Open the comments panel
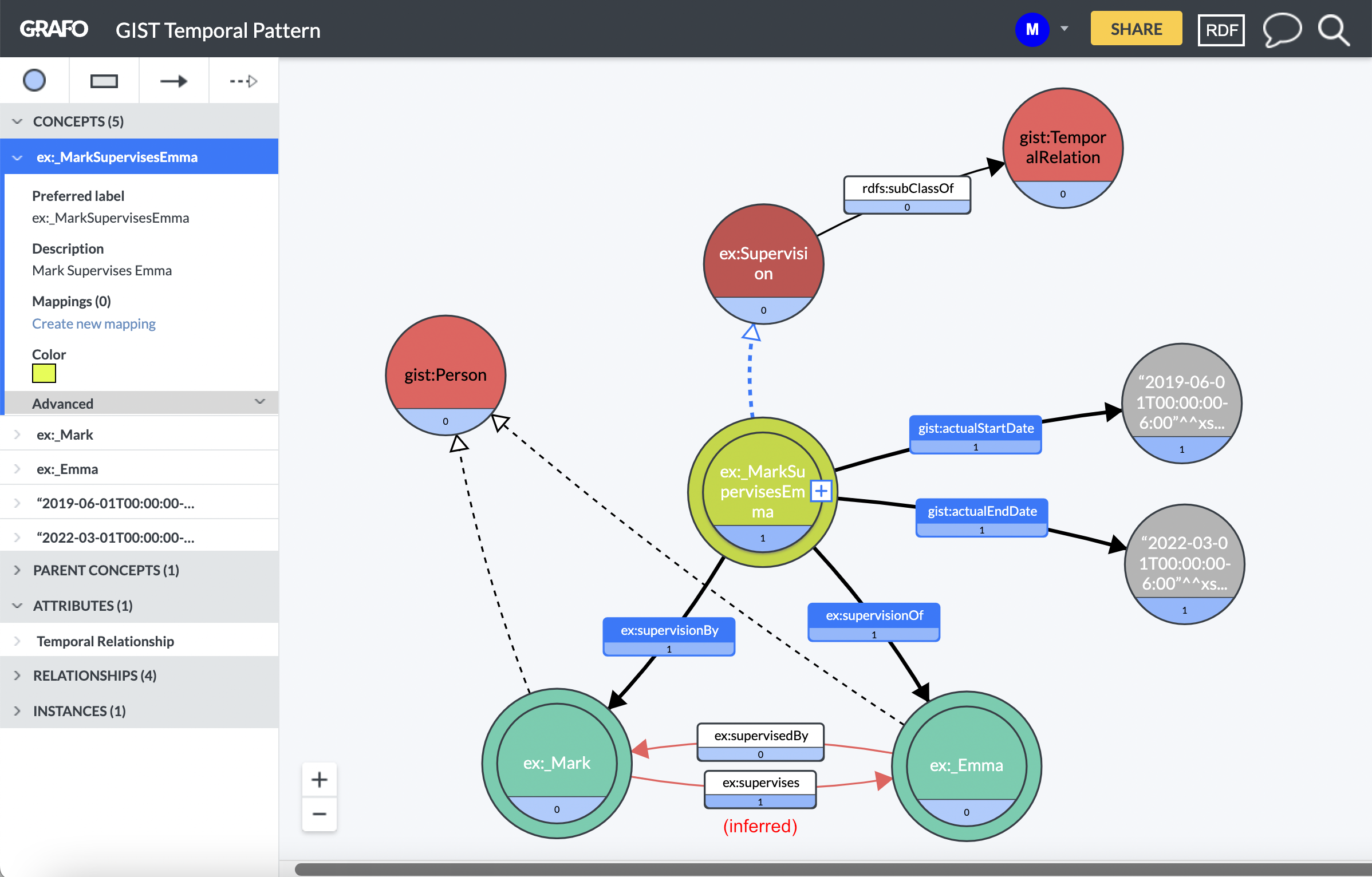This screenshot has height=877, width=1372. point(1282,29)
